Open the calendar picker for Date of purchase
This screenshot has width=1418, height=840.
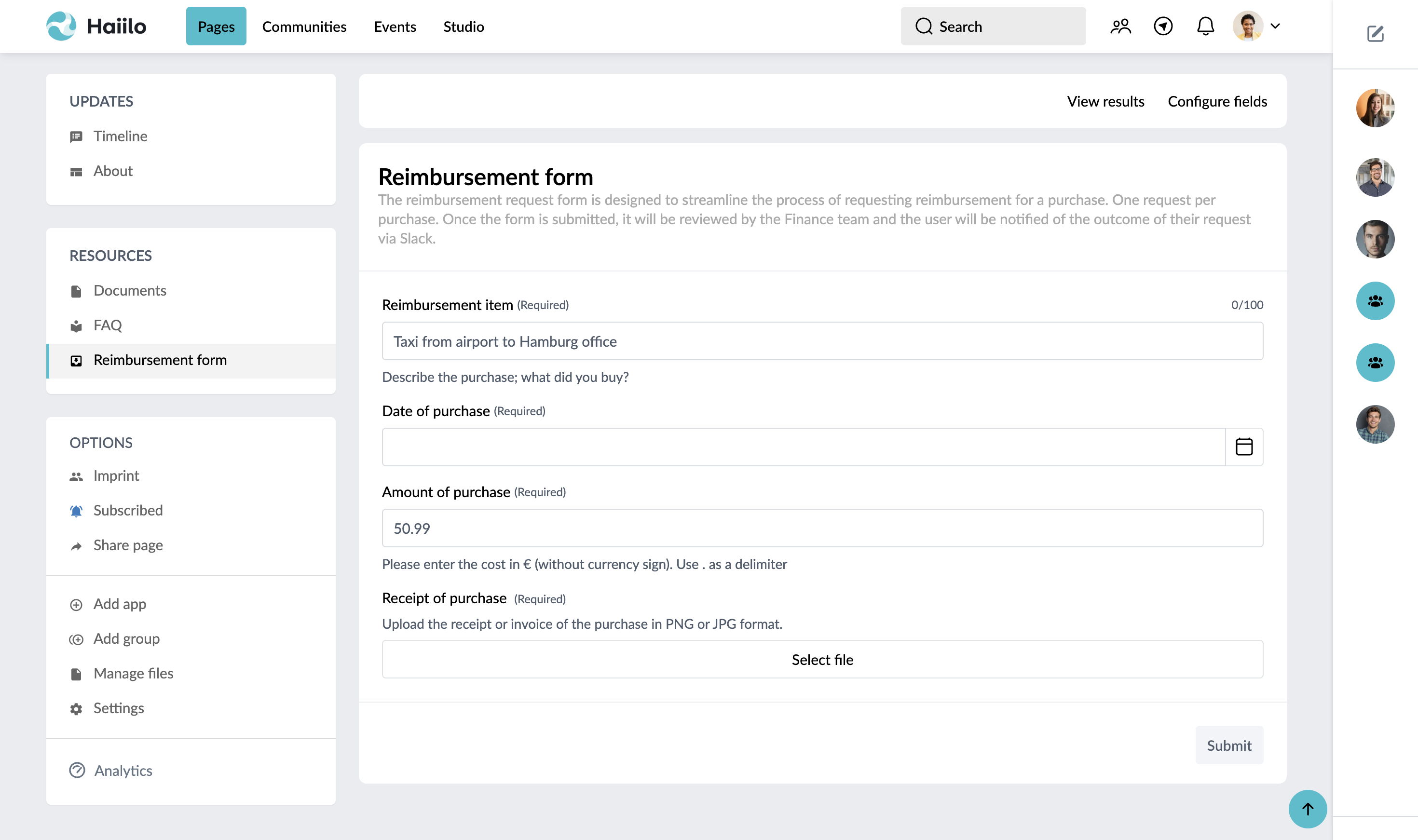(x=1244, y=447)
